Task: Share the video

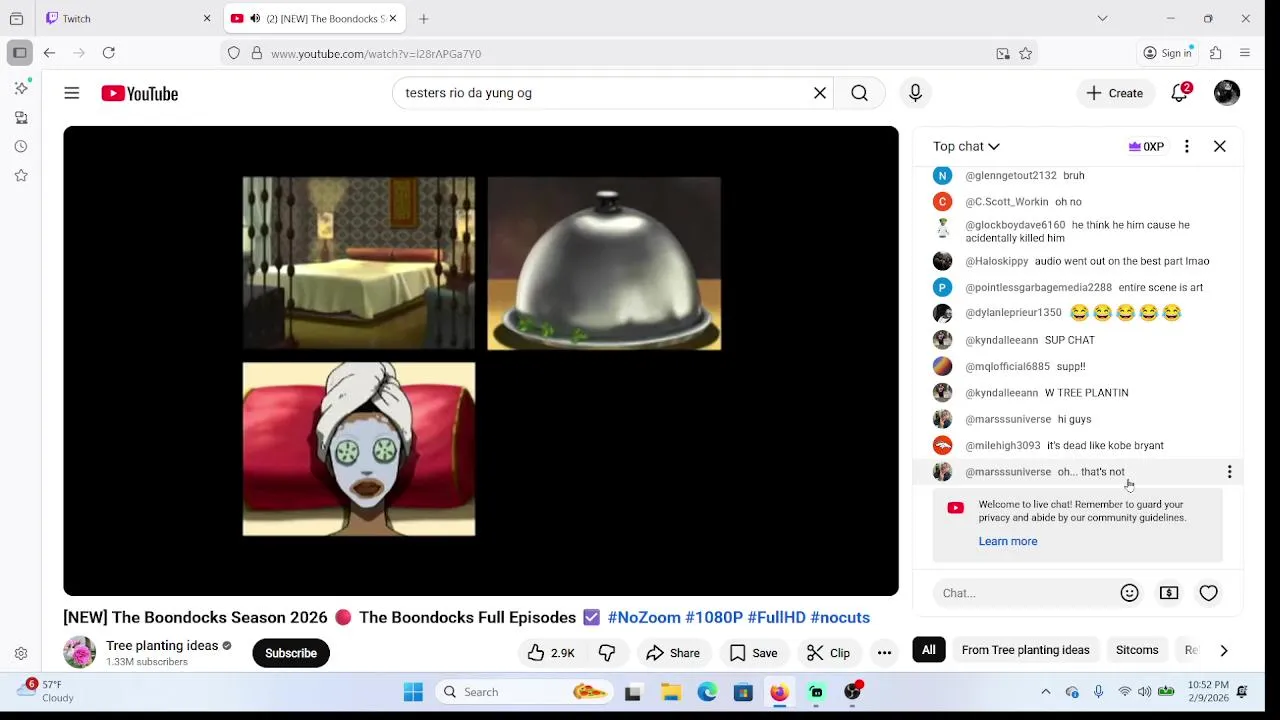Action: click(673, 653)
